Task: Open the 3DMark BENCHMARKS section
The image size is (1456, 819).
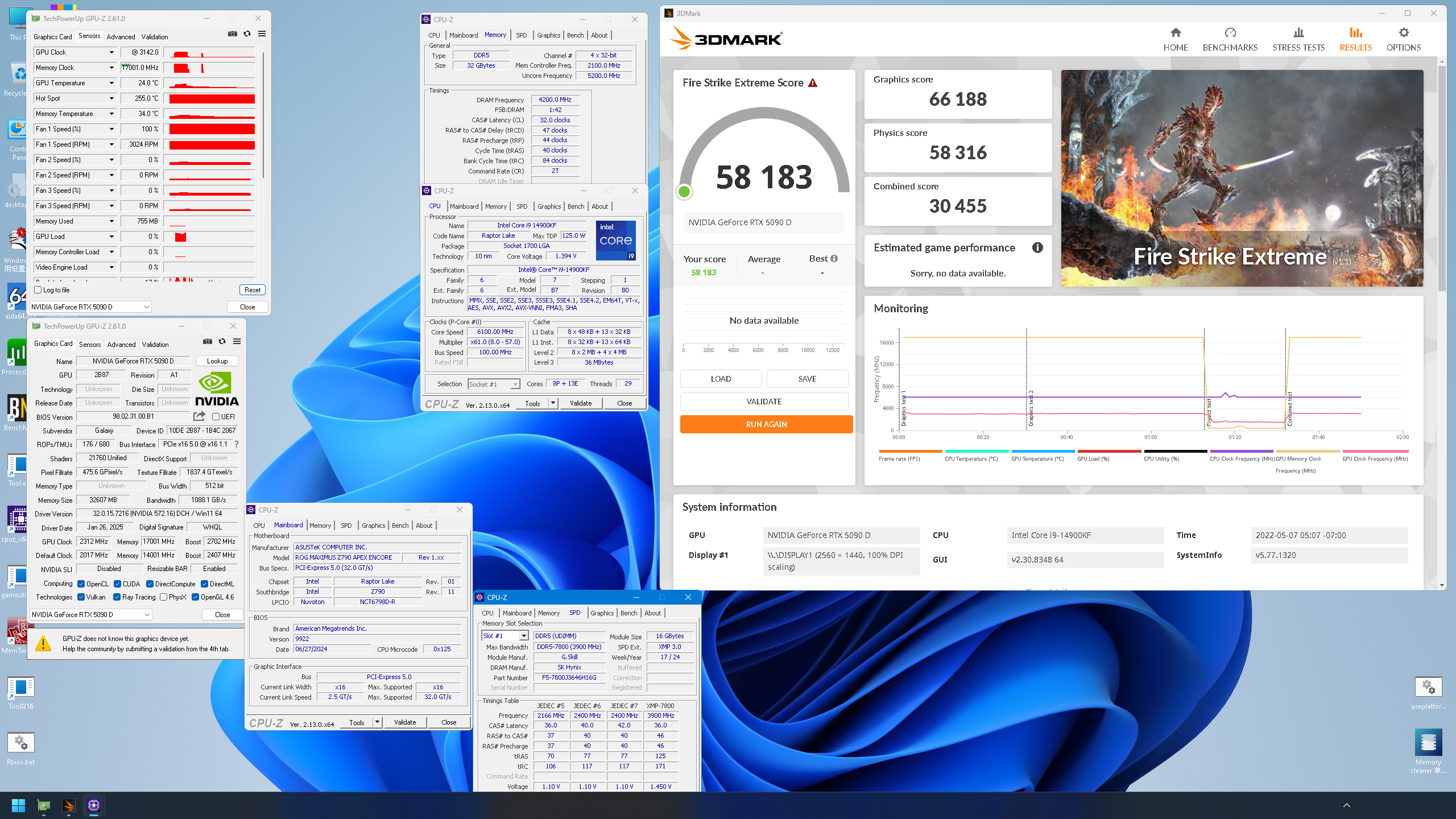Action: 1230,39
